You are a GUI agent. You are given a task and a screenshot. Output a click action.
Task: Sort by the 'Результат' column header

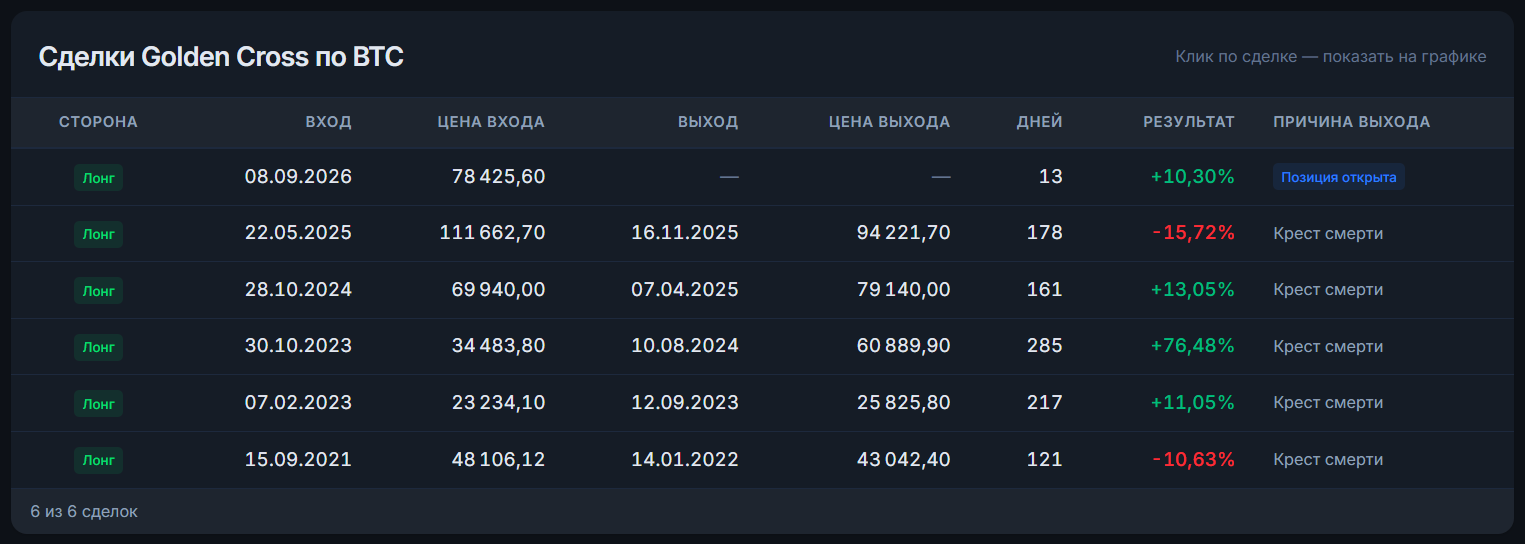click(x=1189, y=122)
